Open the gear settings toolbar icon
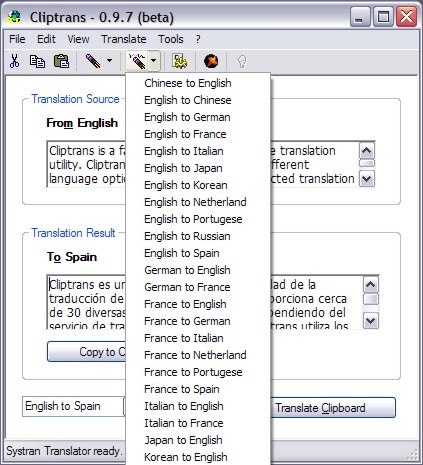The height and width of the screenshot is (465, 423). point(180,61)
